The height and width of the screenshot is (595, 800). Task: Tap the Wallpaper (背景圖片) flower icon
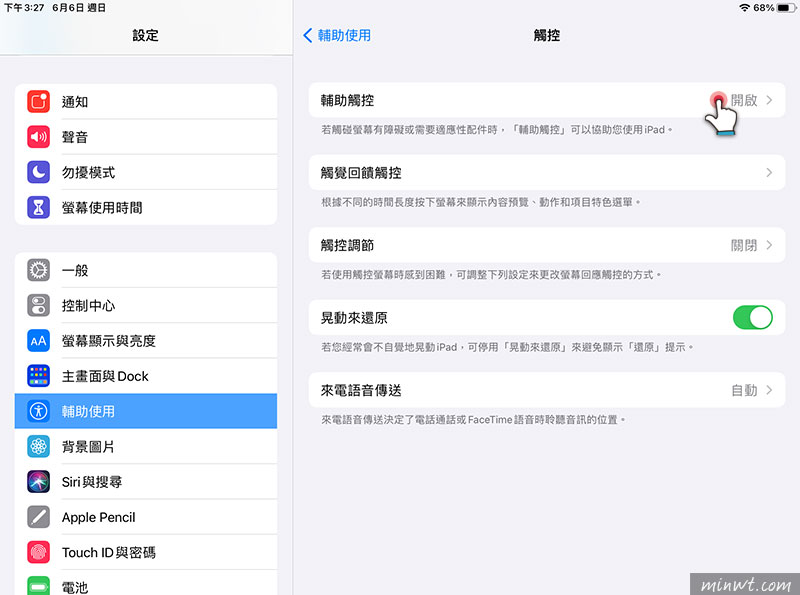38,446
